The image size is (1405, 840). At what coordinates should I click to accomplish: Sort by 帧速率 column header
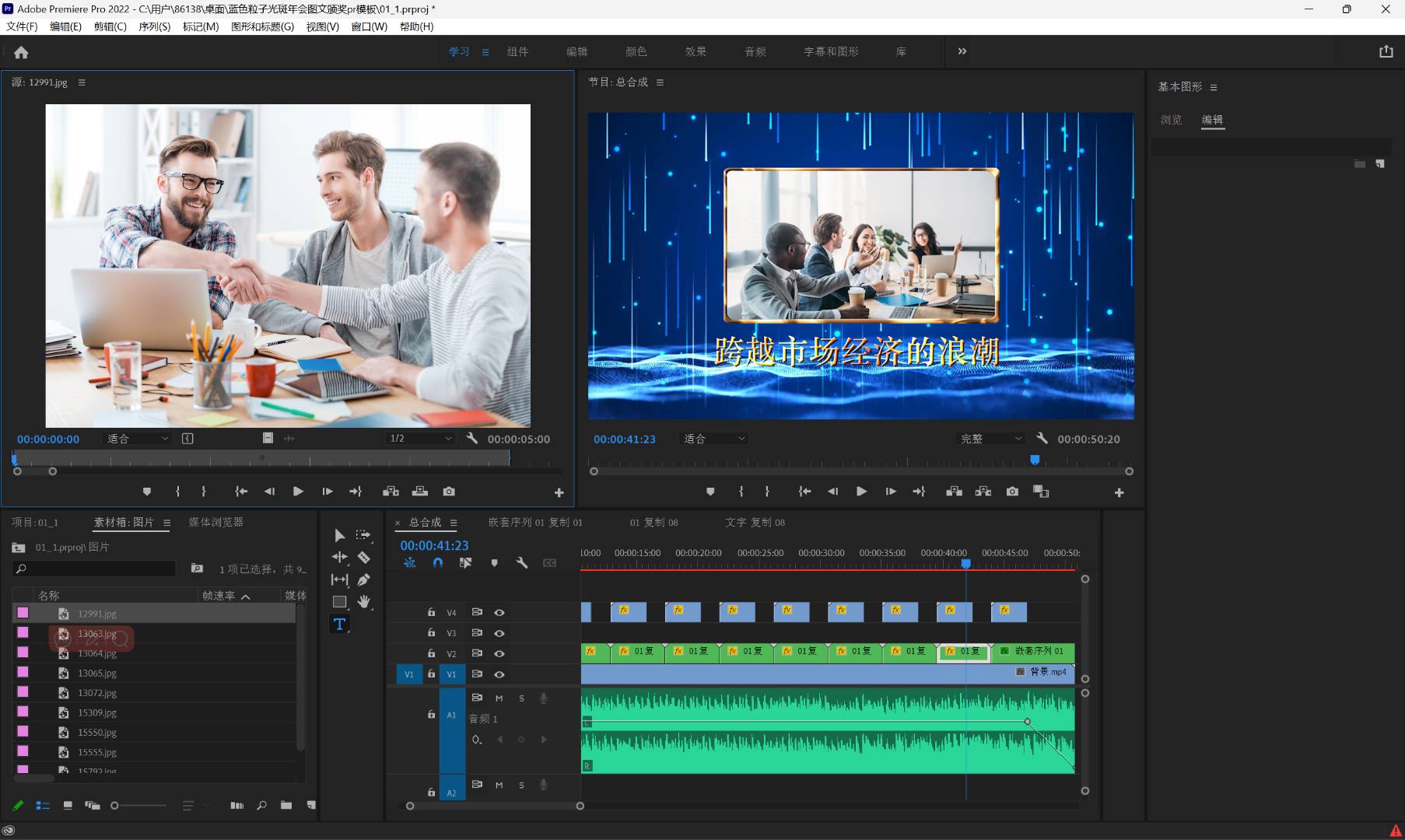(219, 596)
